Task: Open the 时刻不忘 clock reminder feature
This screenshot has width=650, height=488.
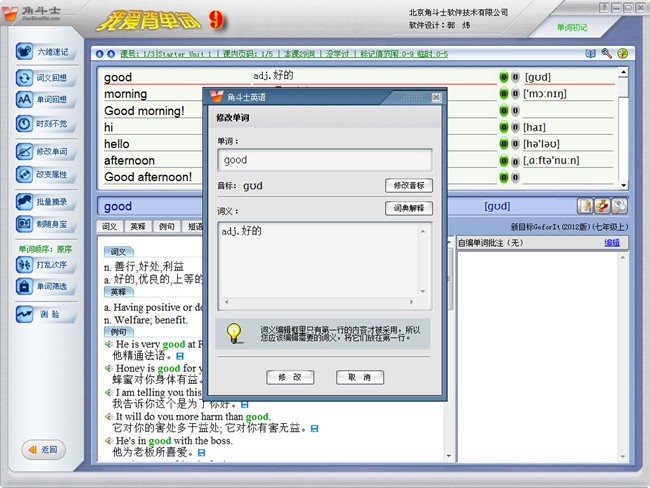Action: tap(44, 124)
